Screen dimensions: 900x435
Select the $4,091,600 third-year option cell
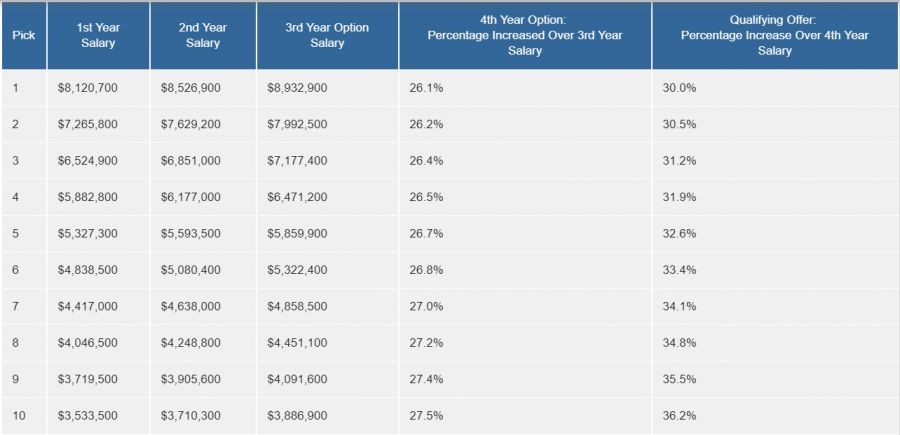tap(297, 379)
